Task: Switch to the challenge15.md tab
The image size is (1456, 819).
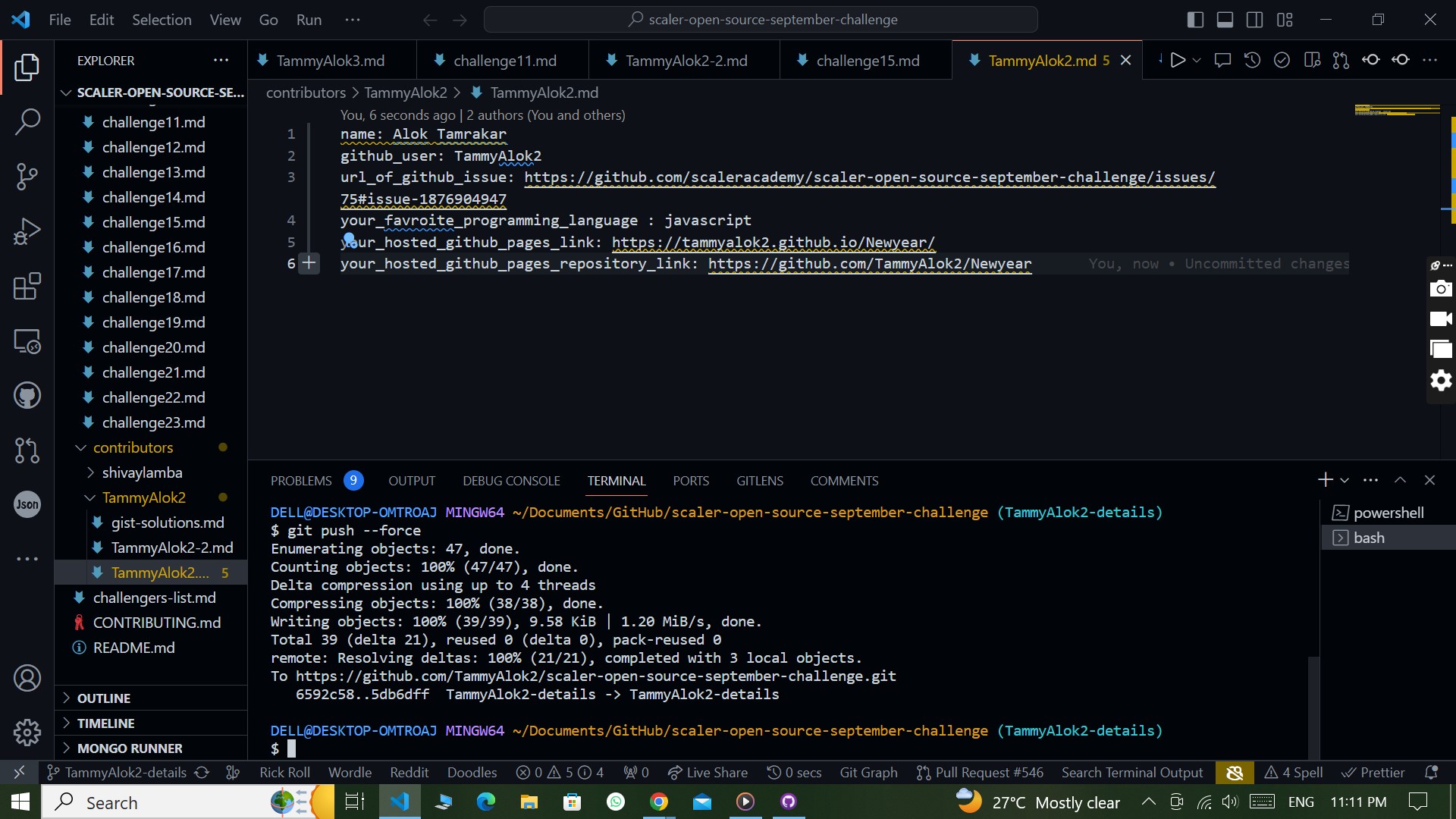Action: click(x=868, y=60)
